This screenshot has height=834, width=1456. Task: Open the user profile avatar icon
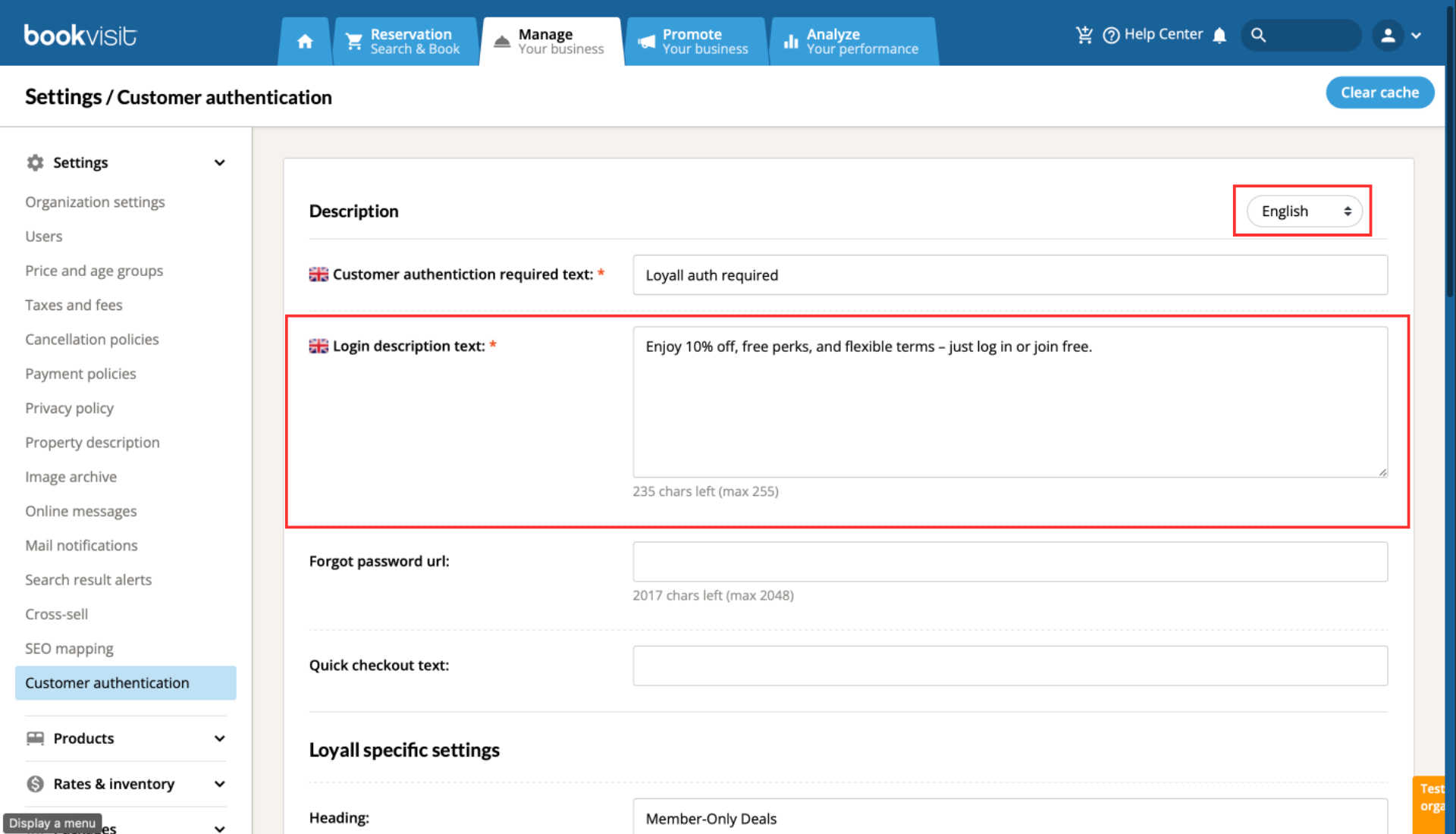(1388, 36)
